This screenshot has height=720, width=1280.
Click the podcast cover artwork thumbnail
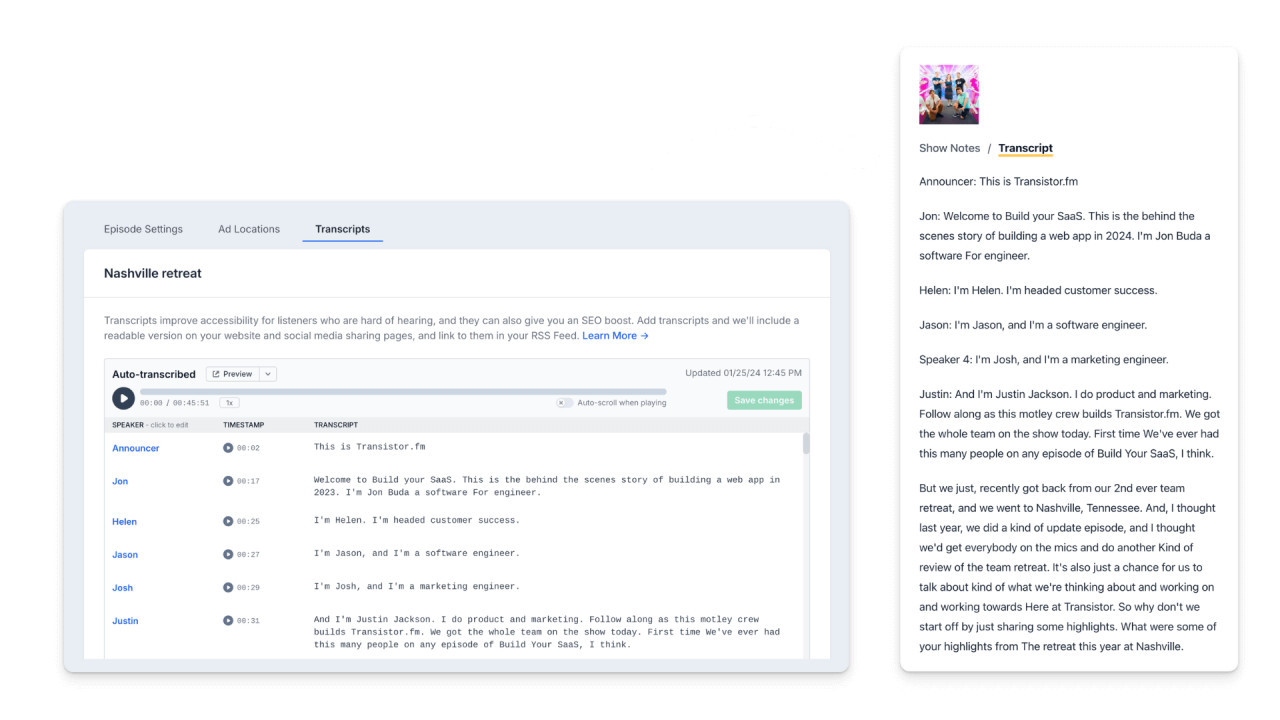click(x=949, y=95)
